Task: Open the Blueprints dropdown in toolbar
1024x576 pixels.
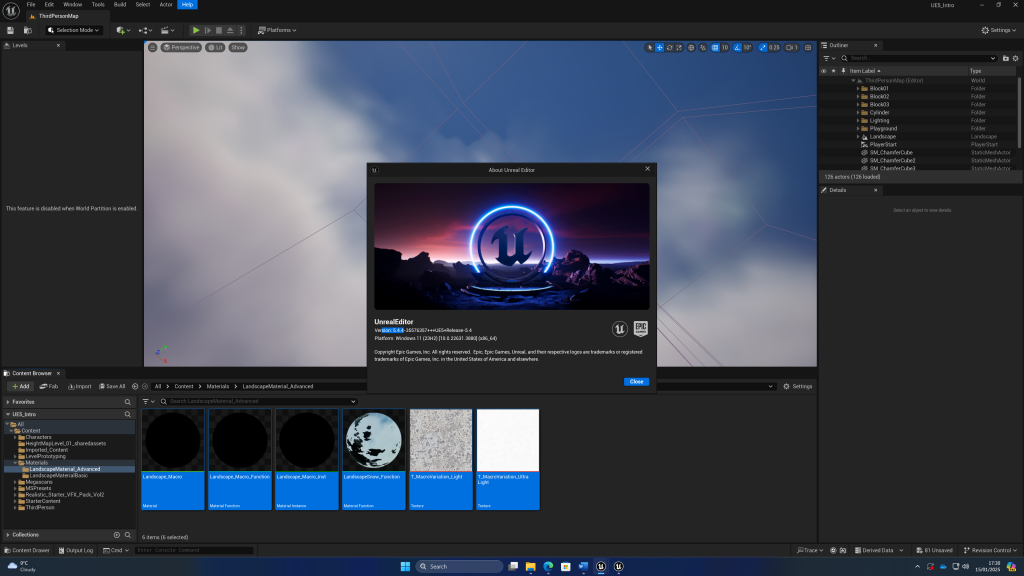Action: (145, 30)
